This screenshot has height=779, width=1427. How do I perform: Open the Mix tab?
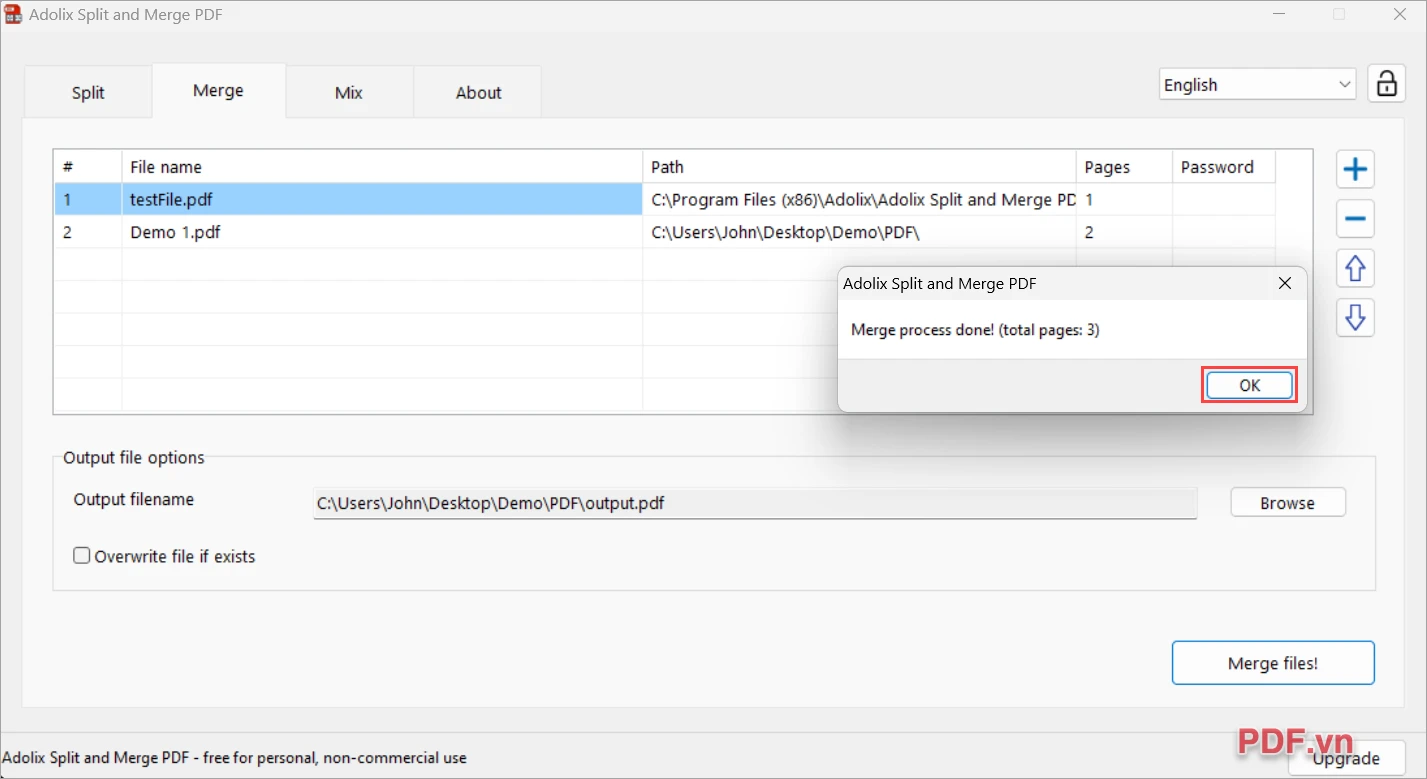coord(349,93)
